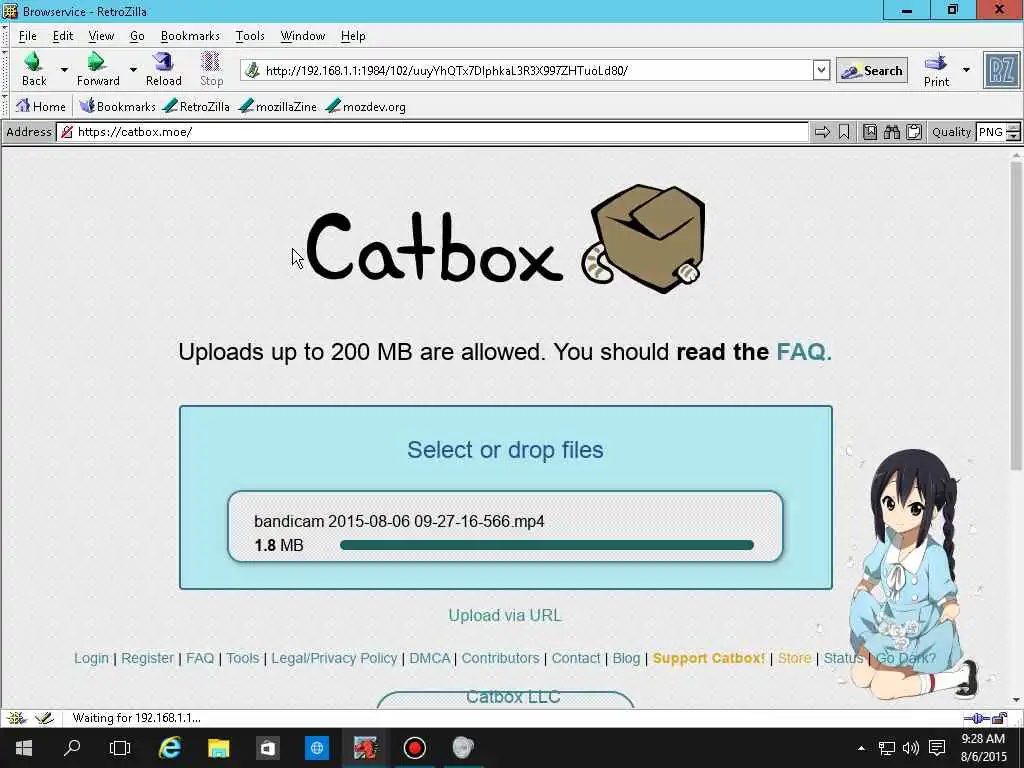
Task: Click the bandicam 2015-08-06 09-27-16-566.mp4 file name
Action: pyautogui.click(x=399, y=521)
